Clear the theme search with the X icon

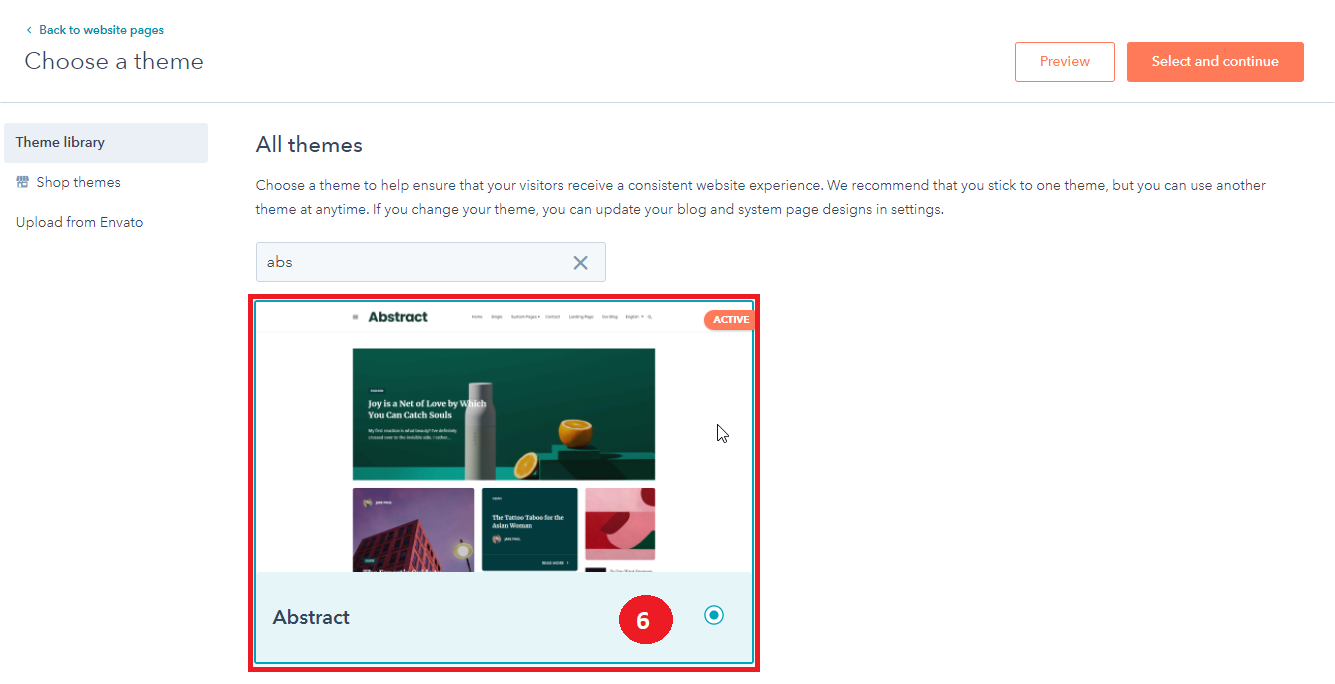tap(580, 262)
